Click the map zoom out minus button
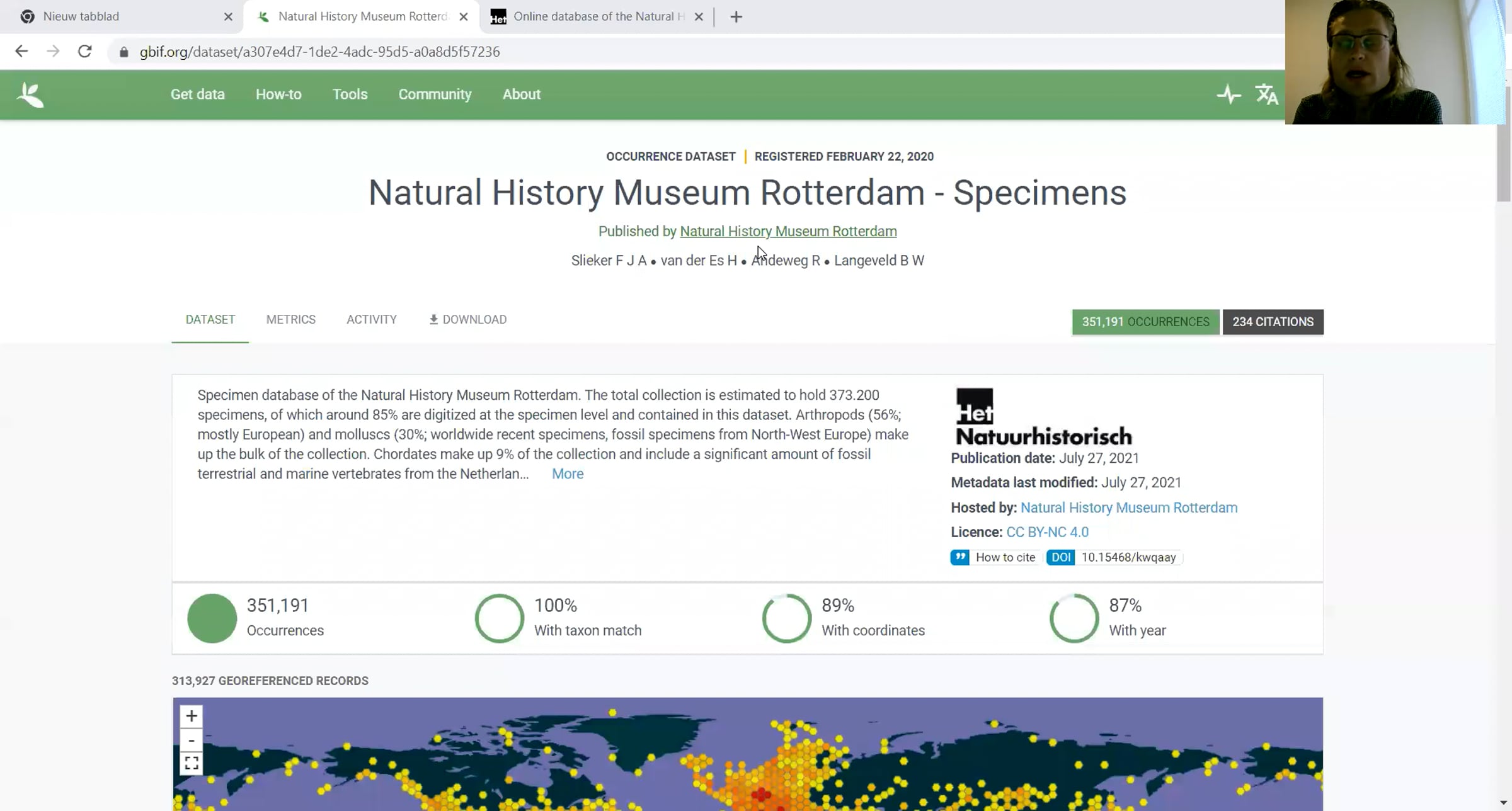Viewport: 1512px width, 811px height. [192, 740]
